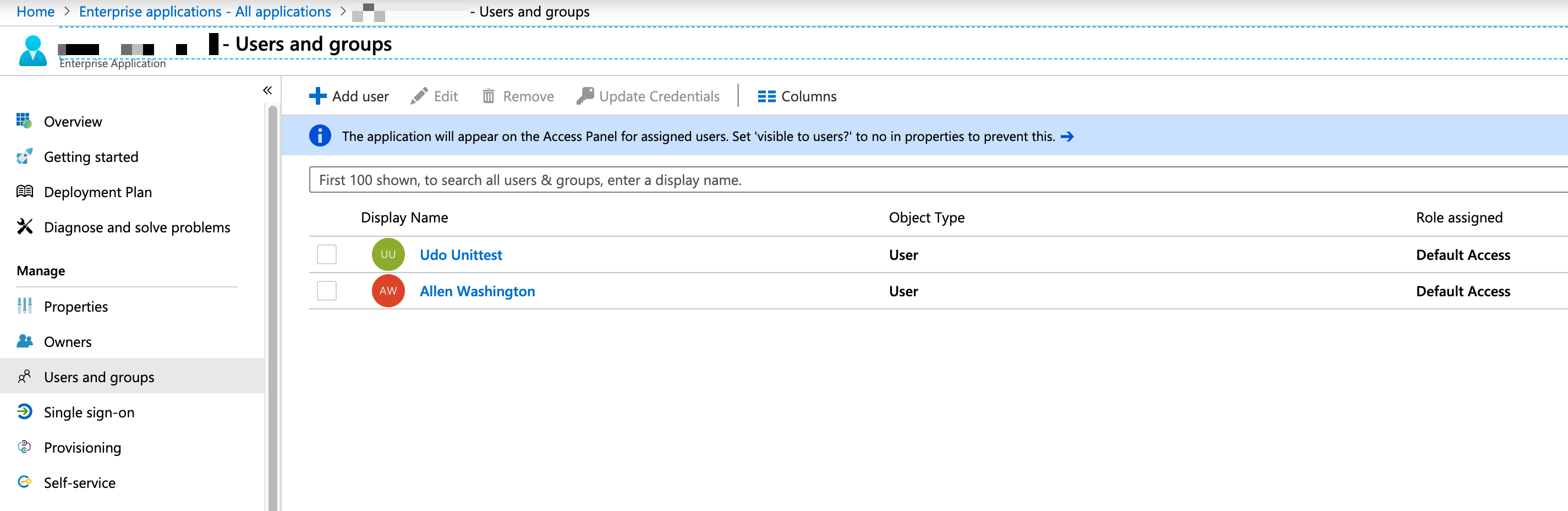Click the UU avatar for Udo Unittest
Viewport: 1568px width, 511px height.
388,254
